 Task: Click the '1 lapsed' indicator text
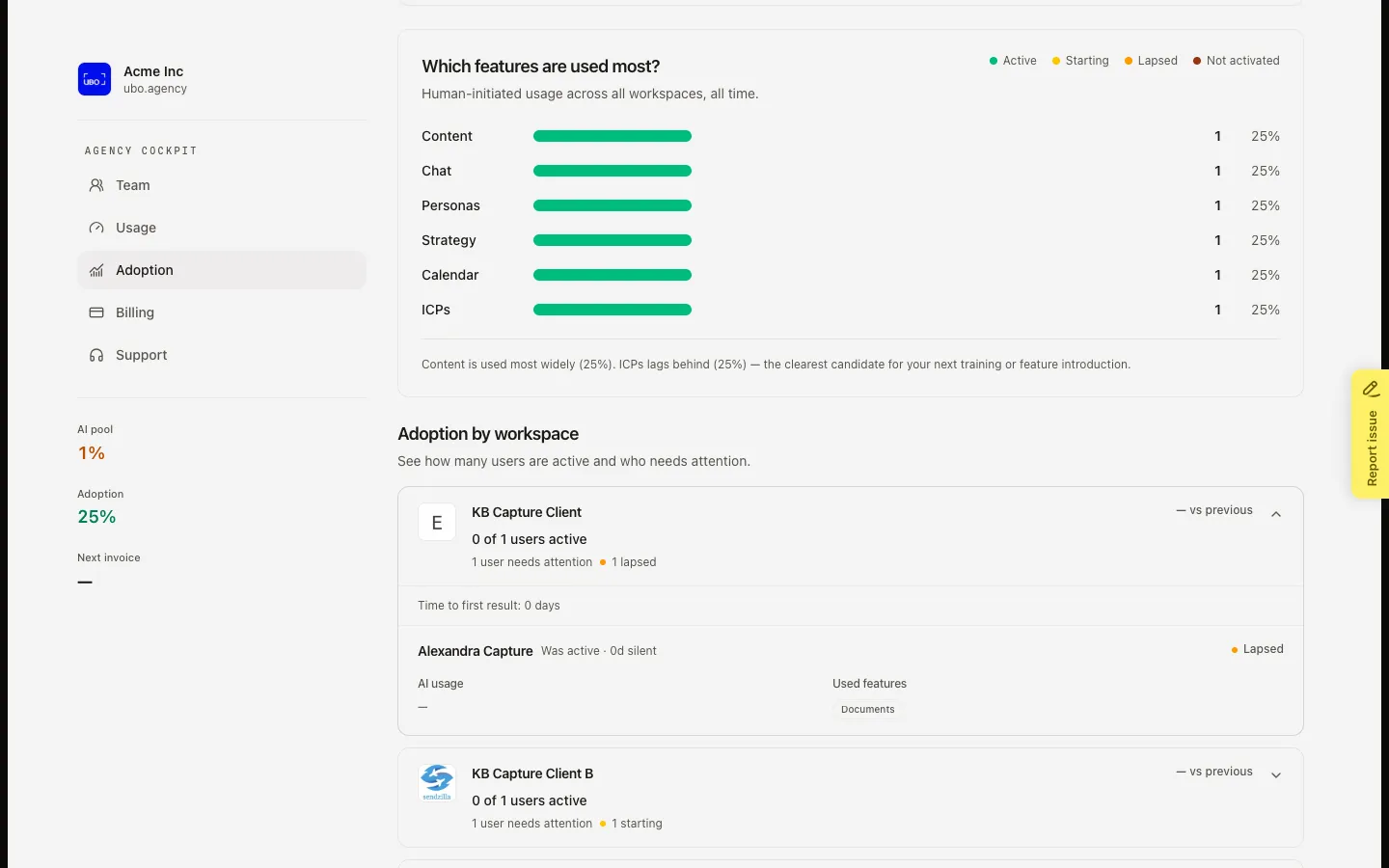tap(634, 562)
